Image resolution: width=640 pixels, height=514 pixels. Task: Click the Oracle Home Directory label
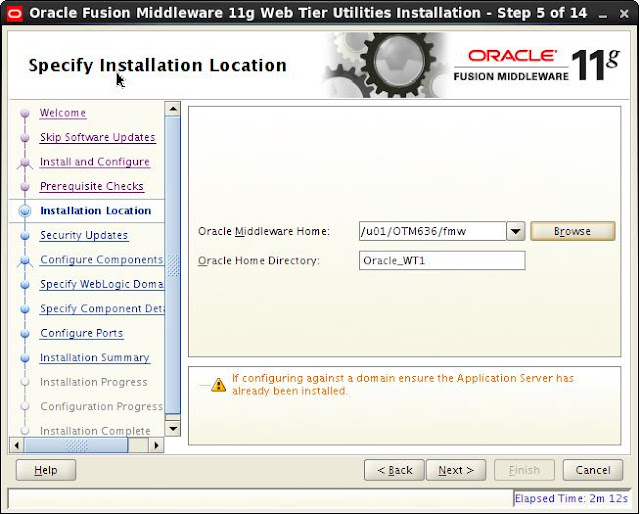(258, 260)
